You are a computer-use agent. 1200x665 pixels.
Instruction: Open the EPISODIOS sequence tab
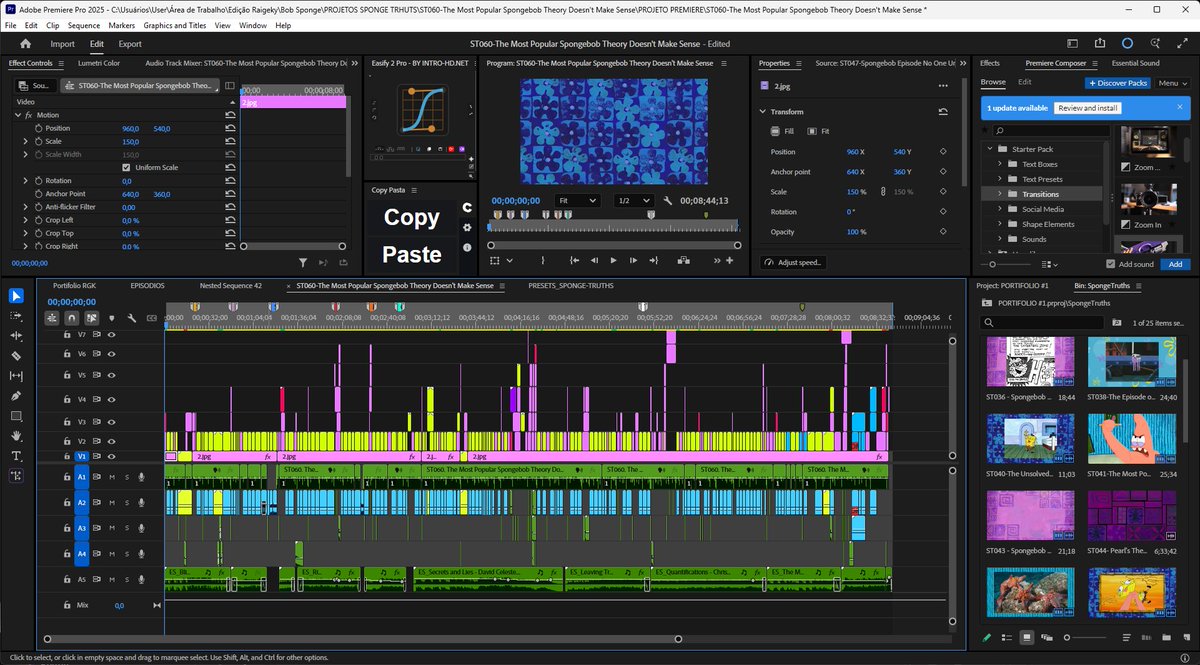coord(147,285)
